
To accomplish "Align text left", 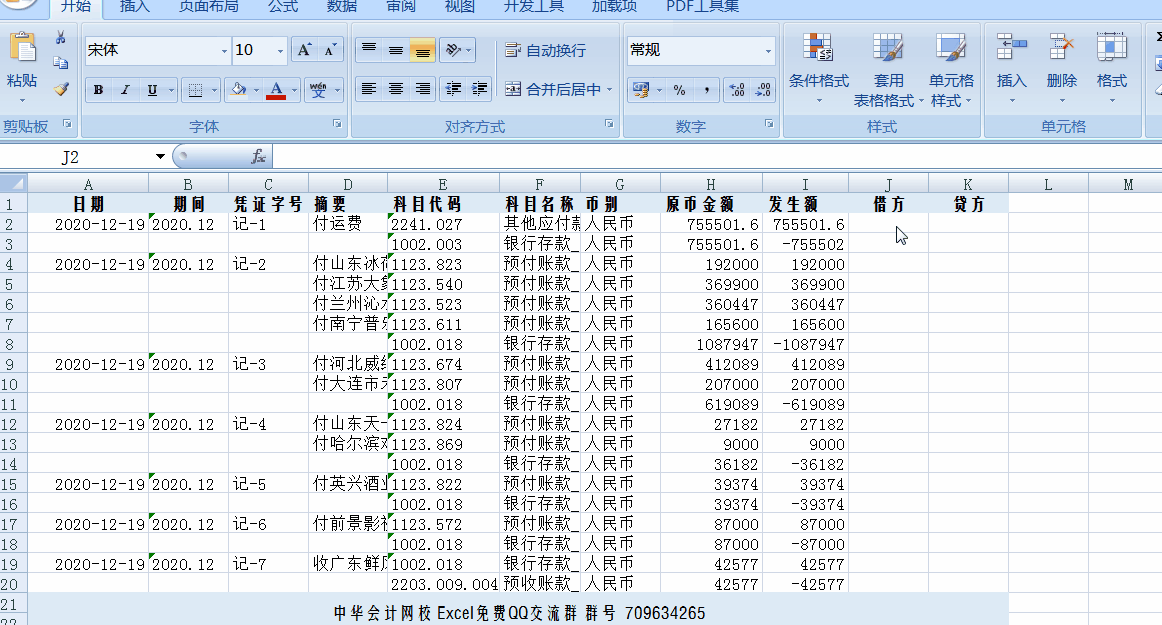I will click(x=368, y=90).
